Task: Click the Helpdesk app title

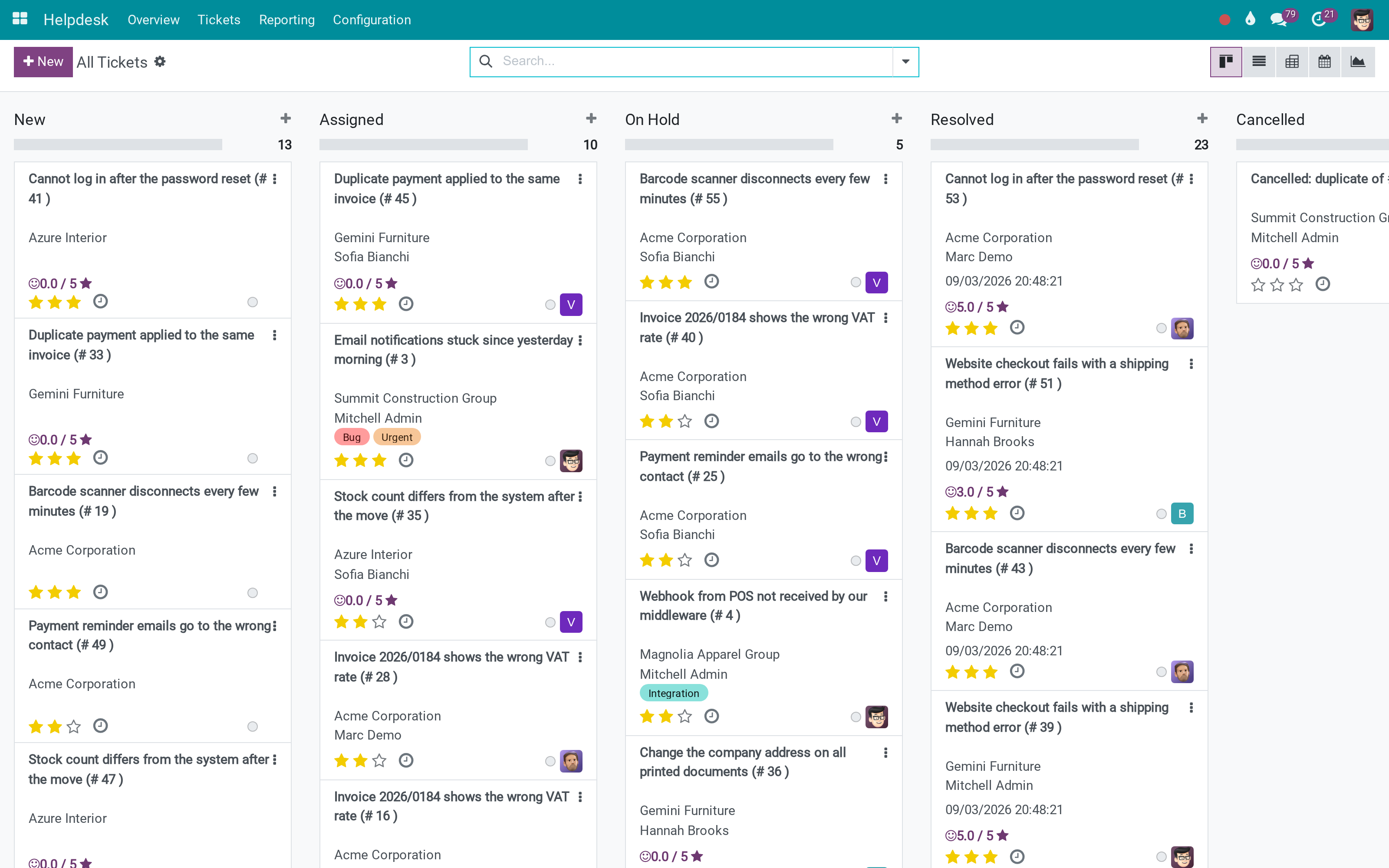Action: 76,20
